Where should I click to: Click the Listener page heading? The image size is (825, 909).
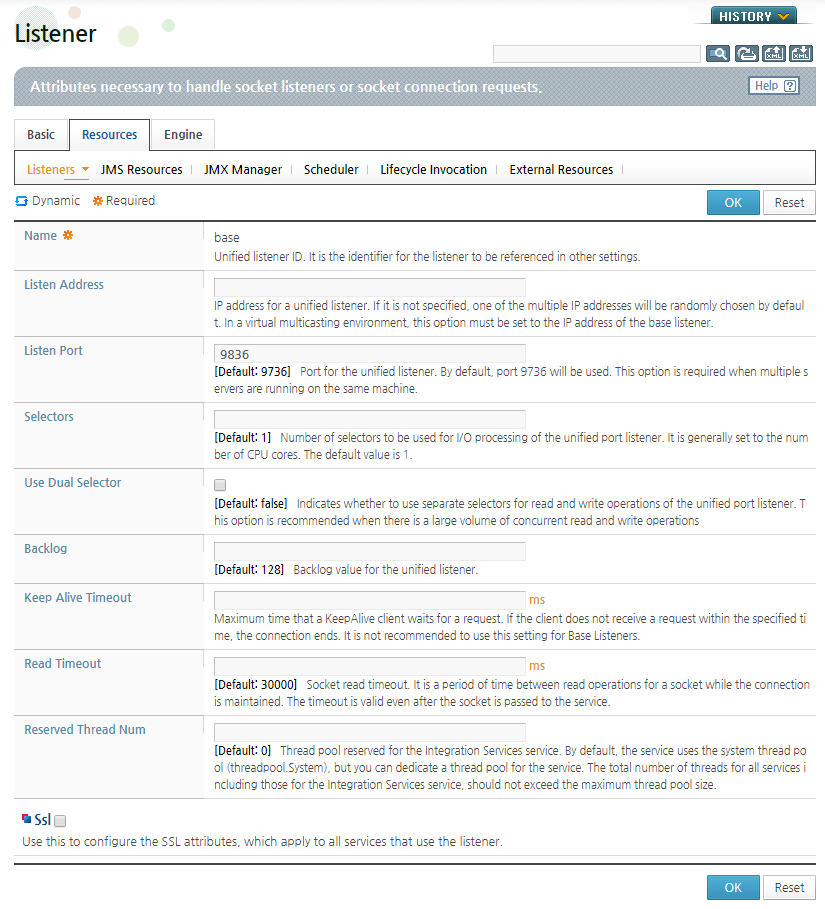(56, 34)
